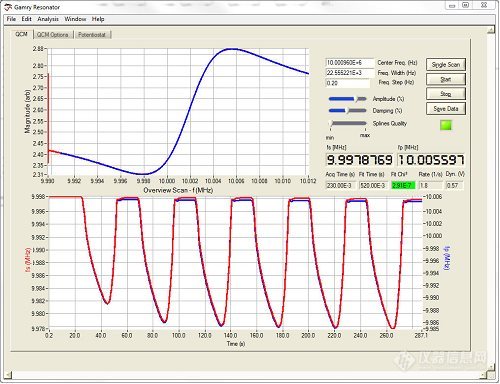Click the Start button
The width and height of the screenshot is (500, 384).
(446, 79)
